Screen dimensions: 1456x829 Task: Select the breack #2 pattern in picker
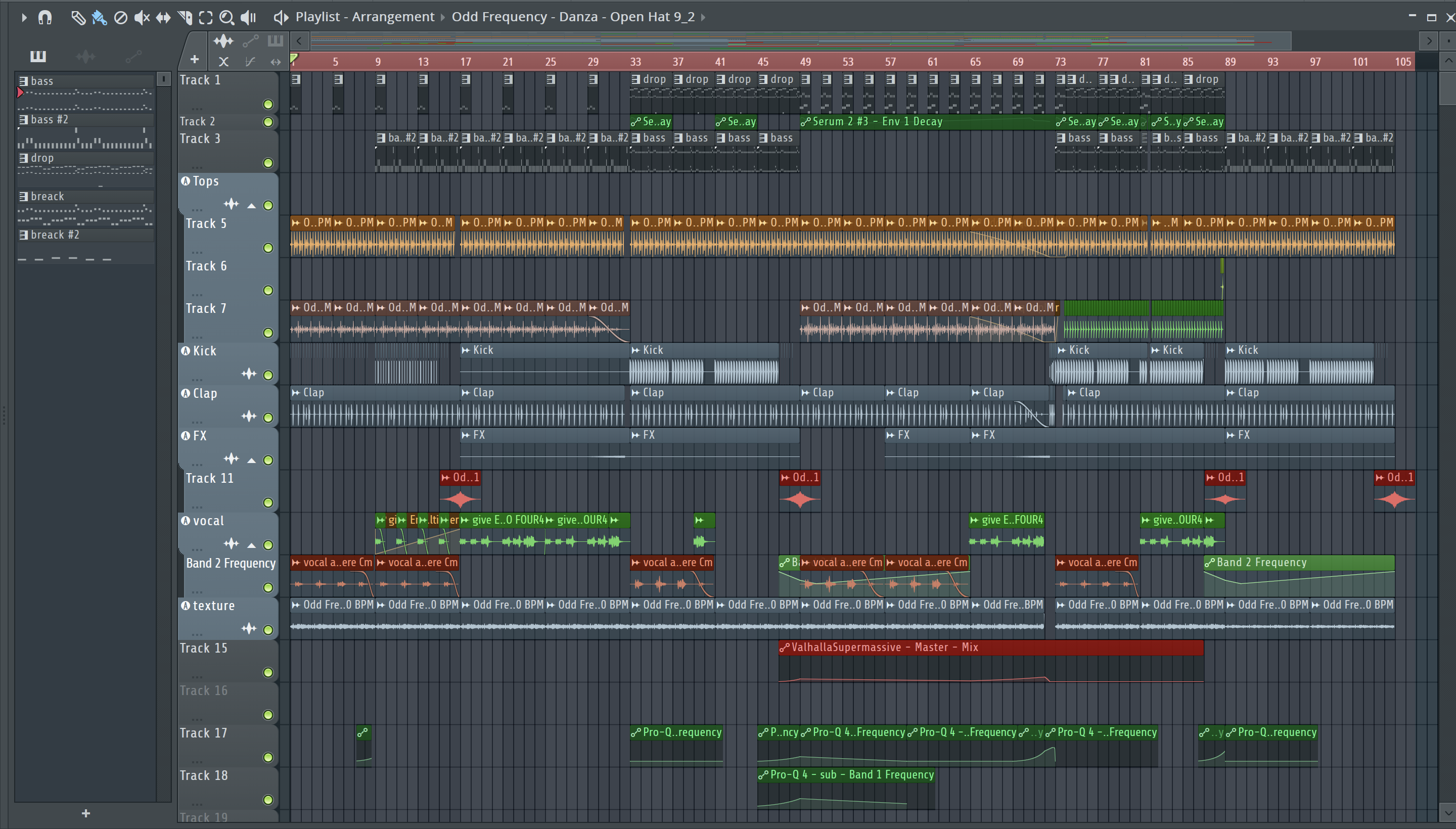pyautogui.click(x=85, y=246)
